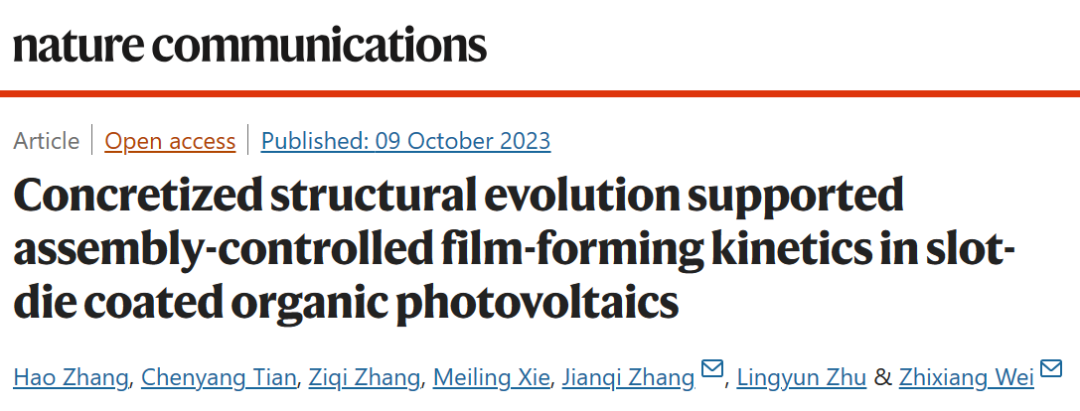Viewport: 1080px width, 411px height.
Task: Click the word Concretized in the title
Action: (136, 195)
